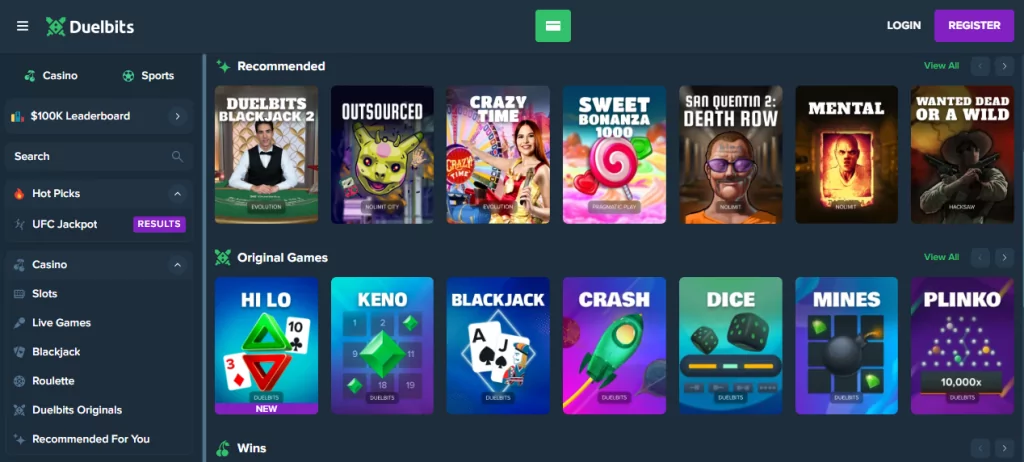
Task: Expand the $100K Leaderboard arrow
Action: tap(177, 116)
